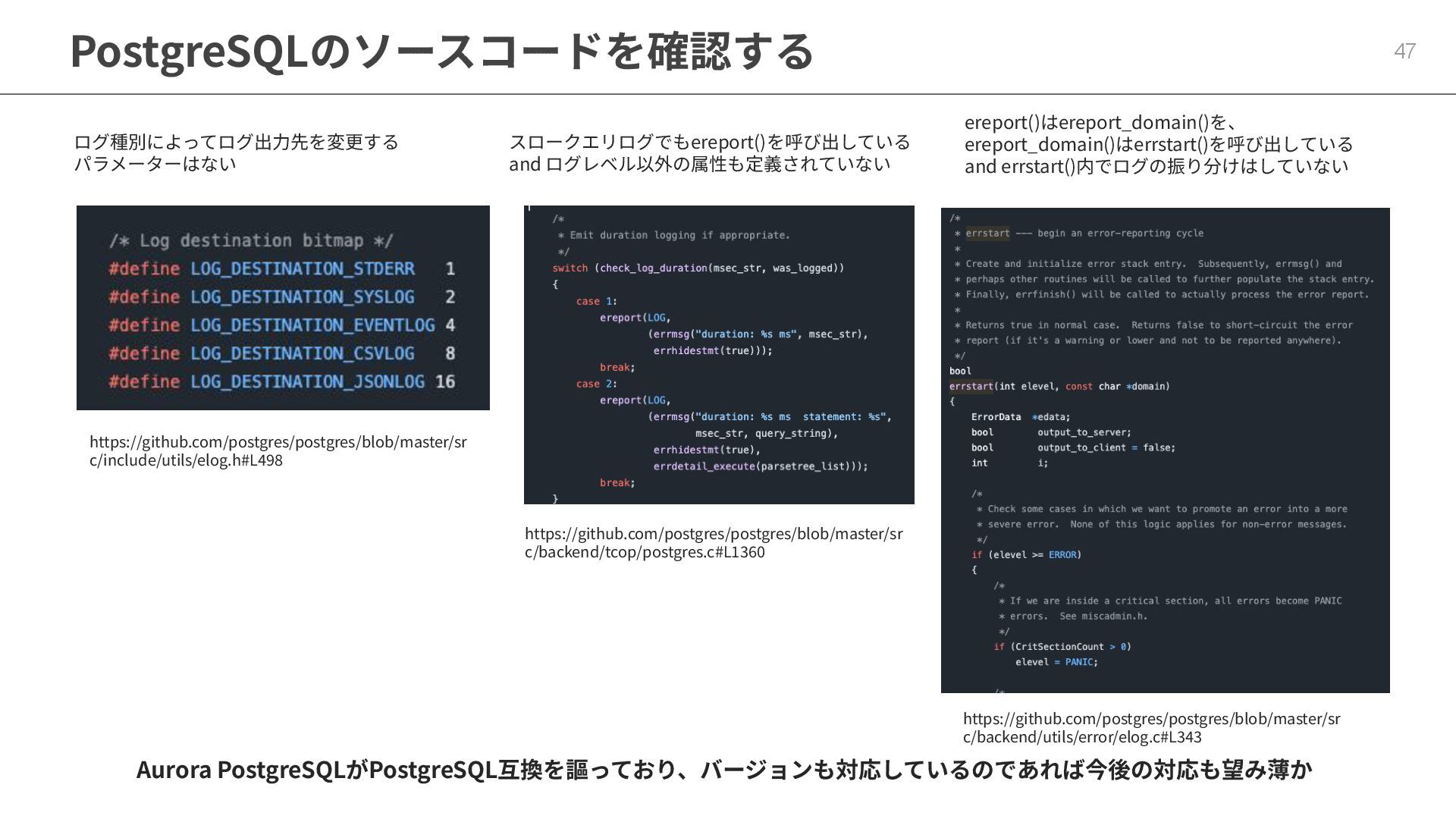Click the slow query log ereport description
This screenshot has height=819, width=1456.
click(x=709, y=152)
